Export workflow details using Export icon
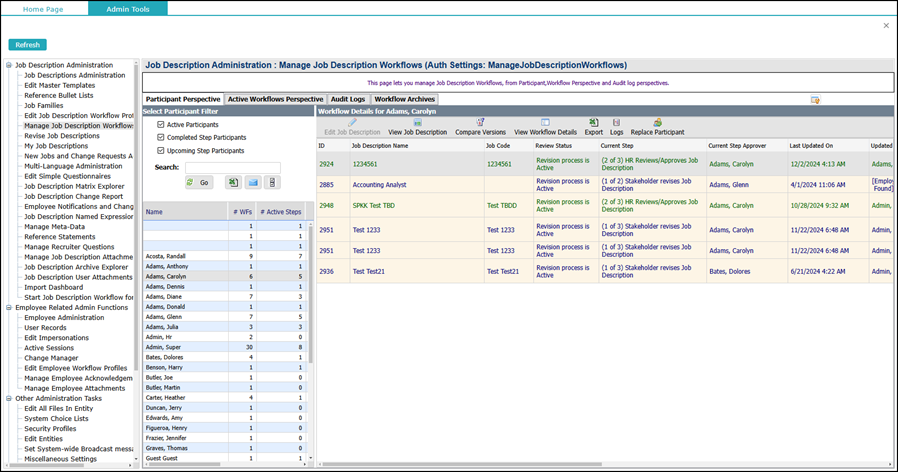 593,122
